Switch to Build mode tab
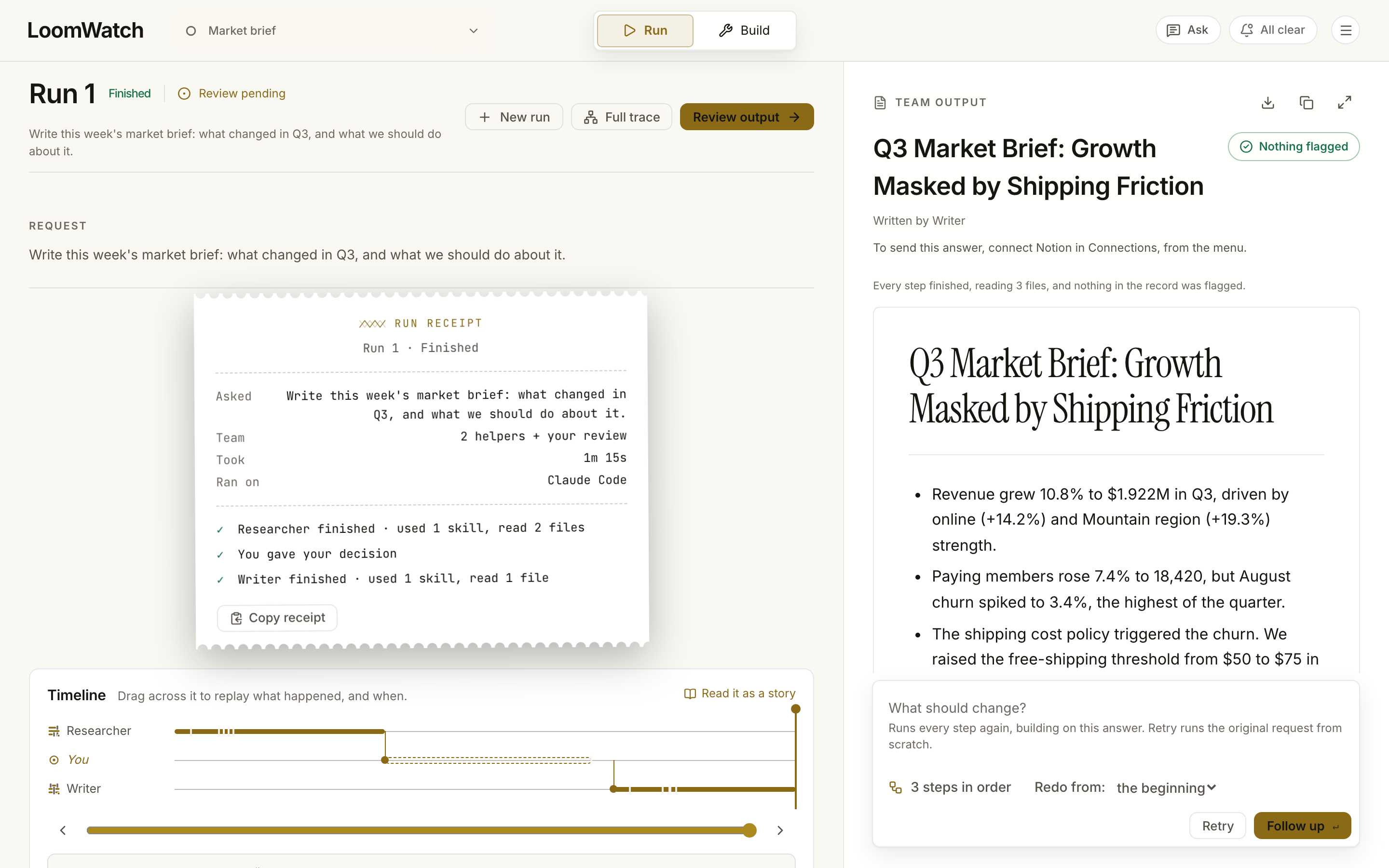 [744, 30]
